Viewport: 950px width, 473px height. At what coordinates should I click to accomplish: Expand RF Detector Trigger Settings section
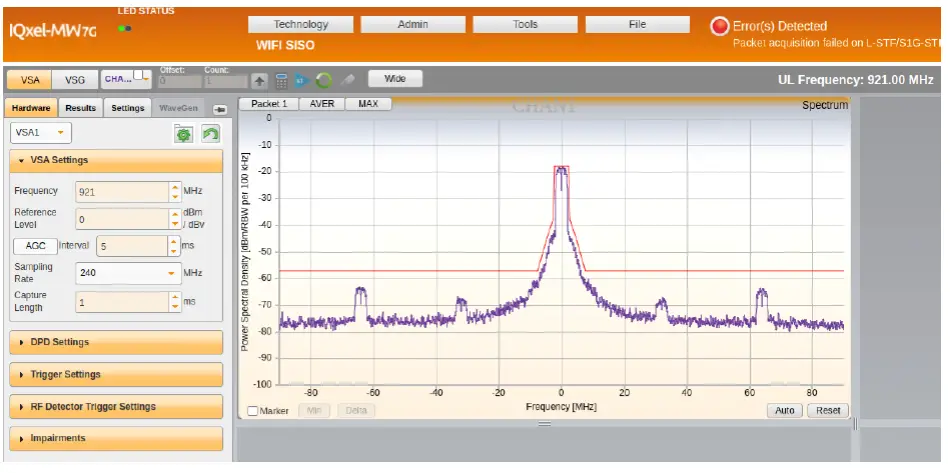116,406
